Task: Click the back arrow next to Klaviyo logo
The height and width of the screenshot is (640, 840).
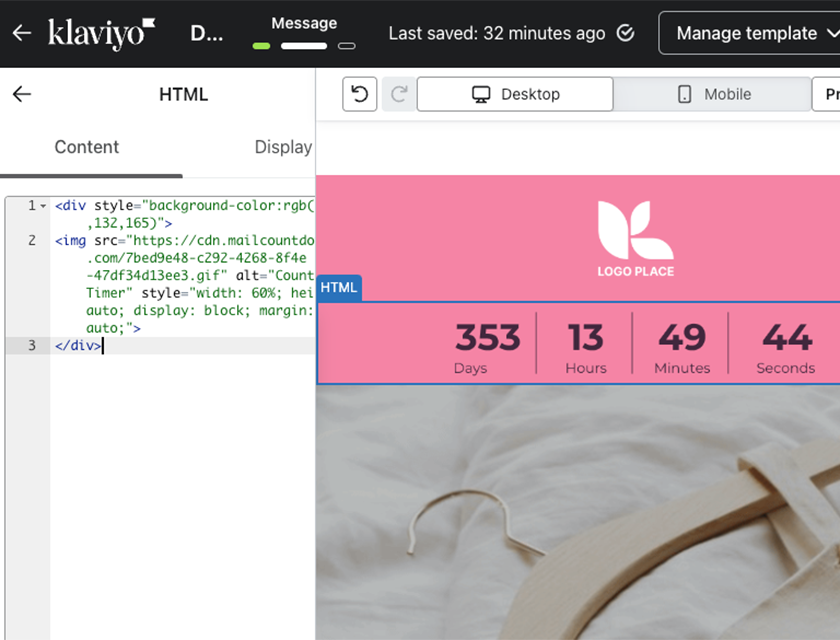Action: click(22, 33)
